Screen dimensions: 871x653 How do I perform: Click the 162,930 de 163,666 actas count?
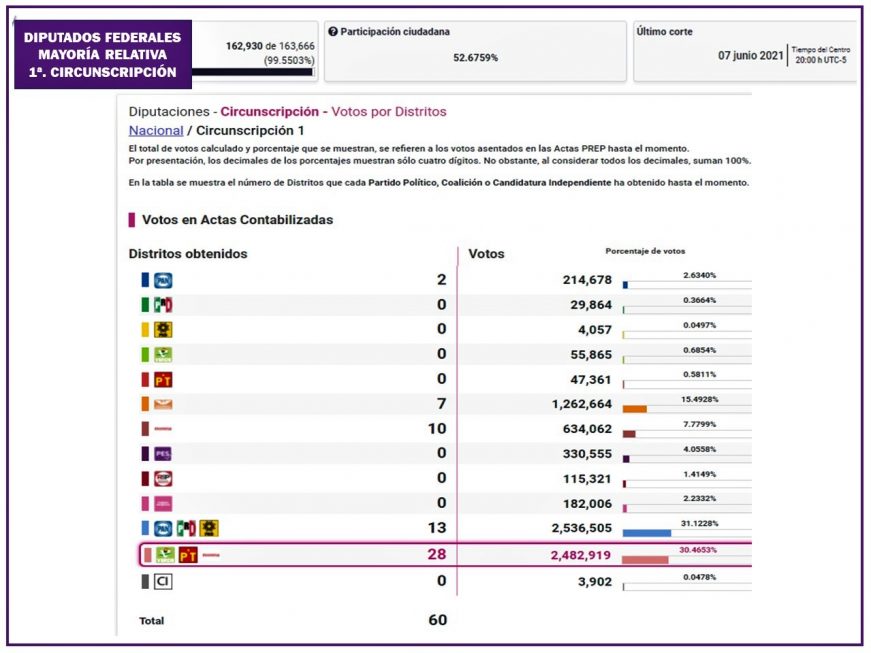[270, 46]
